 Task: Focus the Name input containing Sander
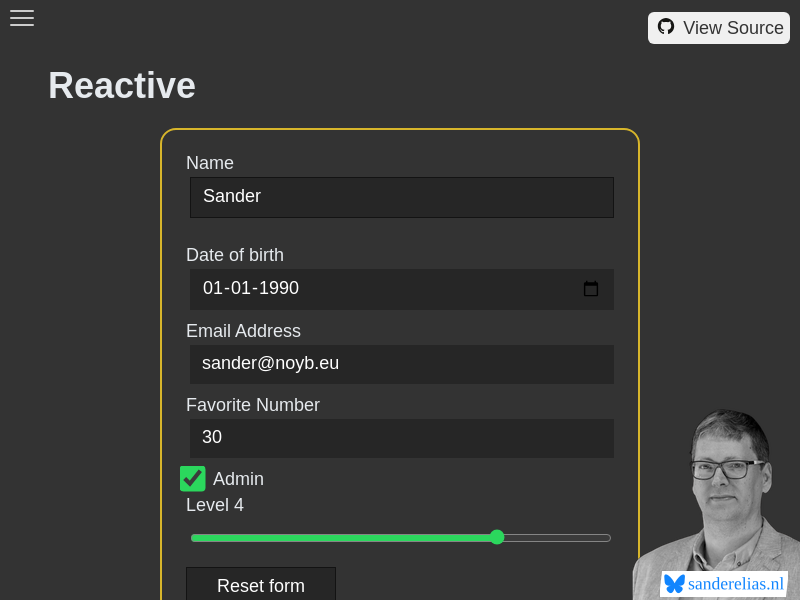coord(401,197)
